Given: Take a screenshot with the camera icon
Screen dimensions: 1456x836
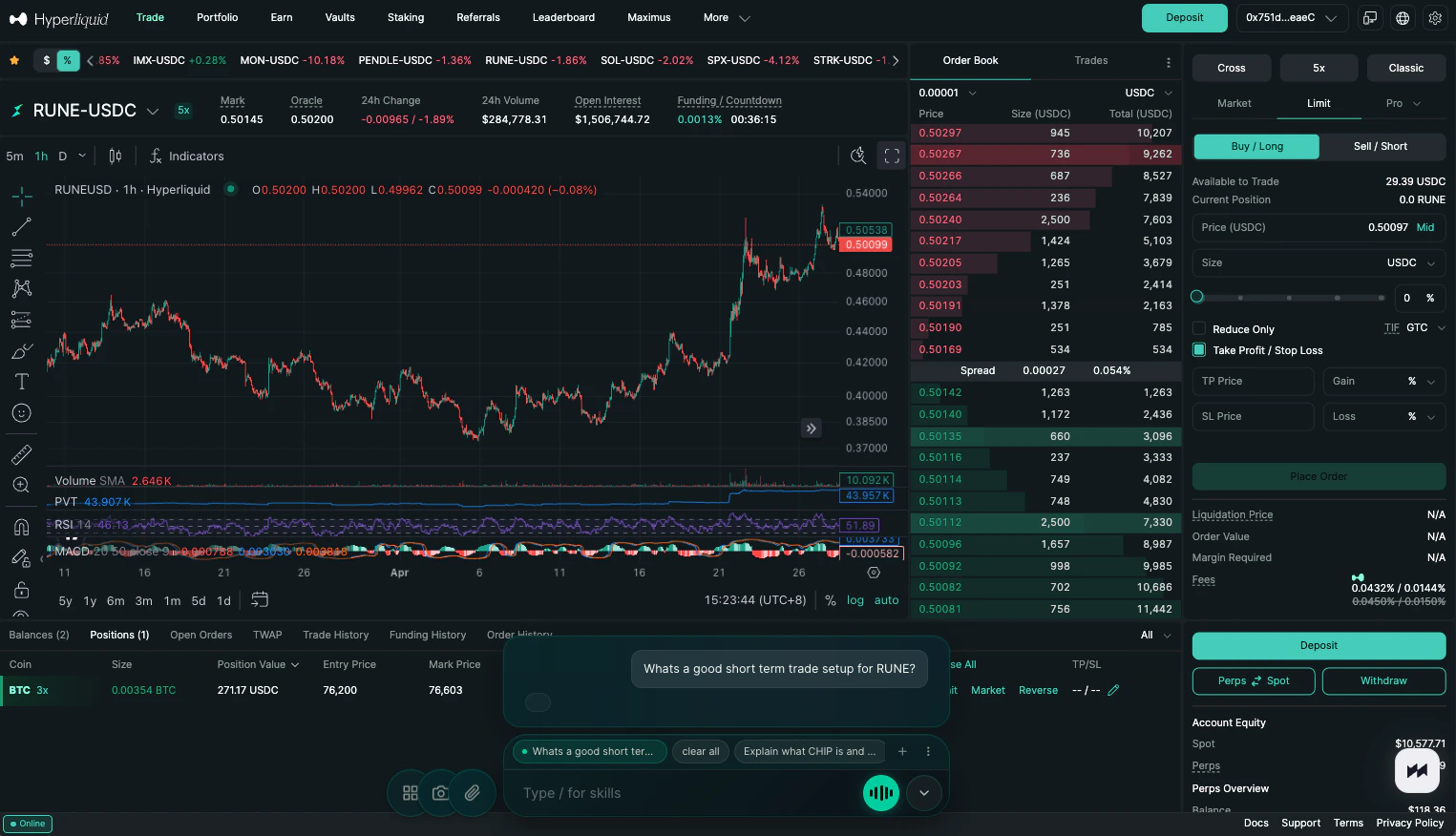Looking at the screenshot, I should point(440,793).
